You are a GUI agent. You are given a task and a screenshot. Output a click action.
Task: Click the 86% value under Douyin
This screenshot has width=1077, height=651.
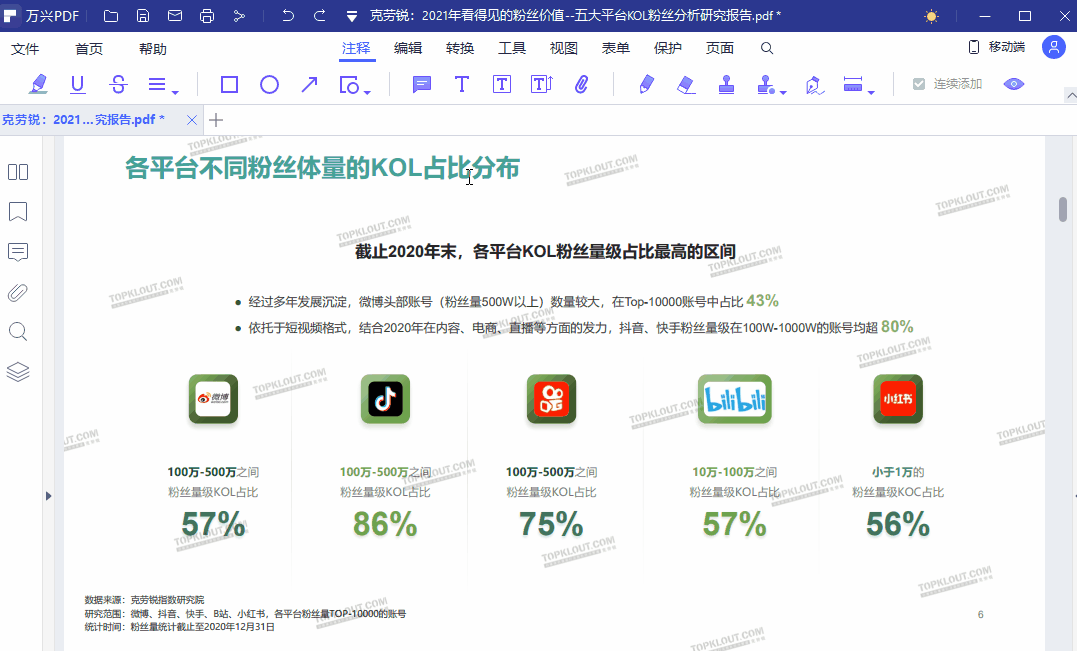[x=385, y=525]
